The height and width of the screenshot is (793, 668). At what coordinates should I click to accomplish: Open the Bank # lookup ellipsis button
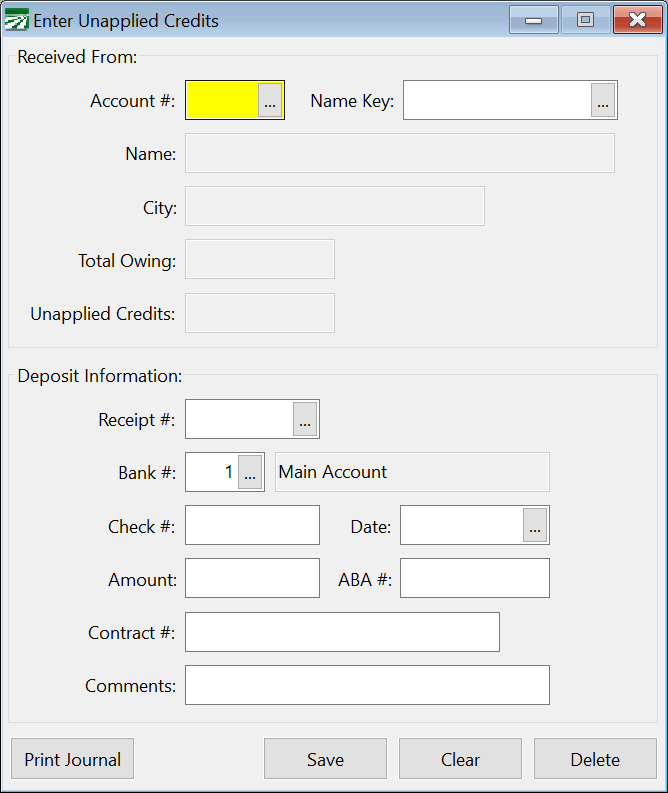(250, 472)
